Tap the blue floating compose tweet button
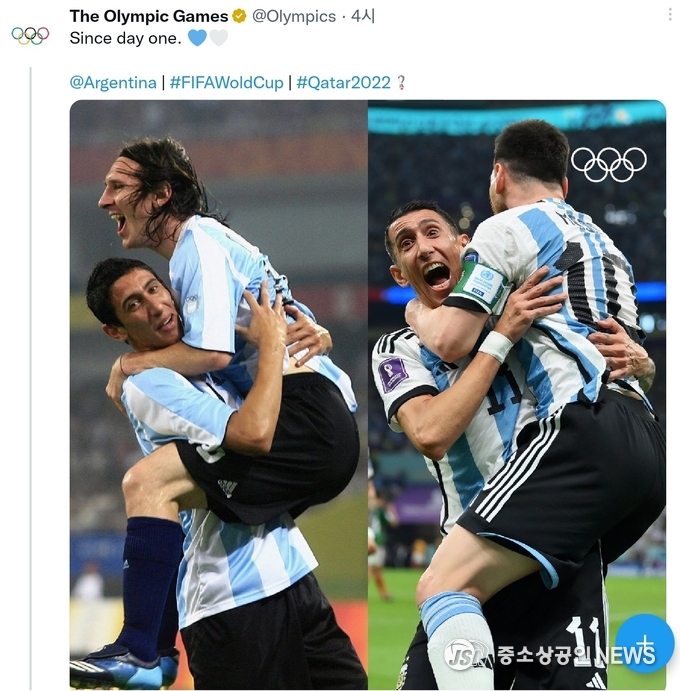This screenshot has height=691, width=680. point(645,643)
